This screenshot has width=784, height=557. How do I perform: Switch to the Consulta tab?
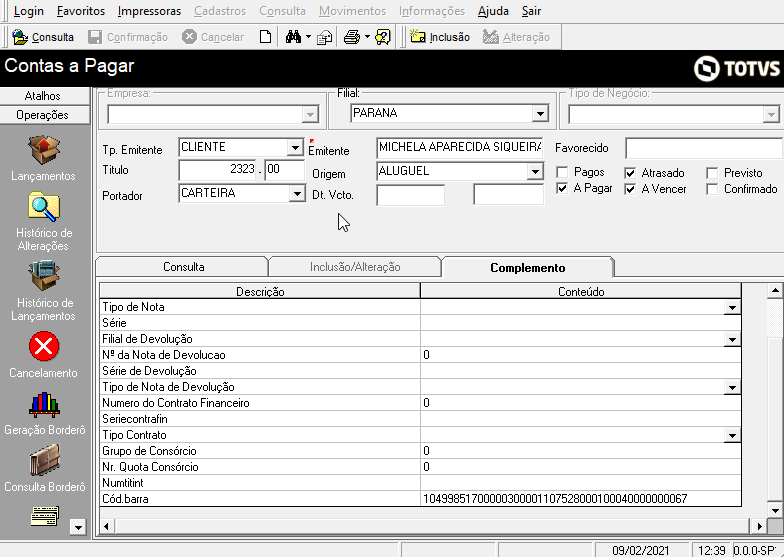pos(183,267)
